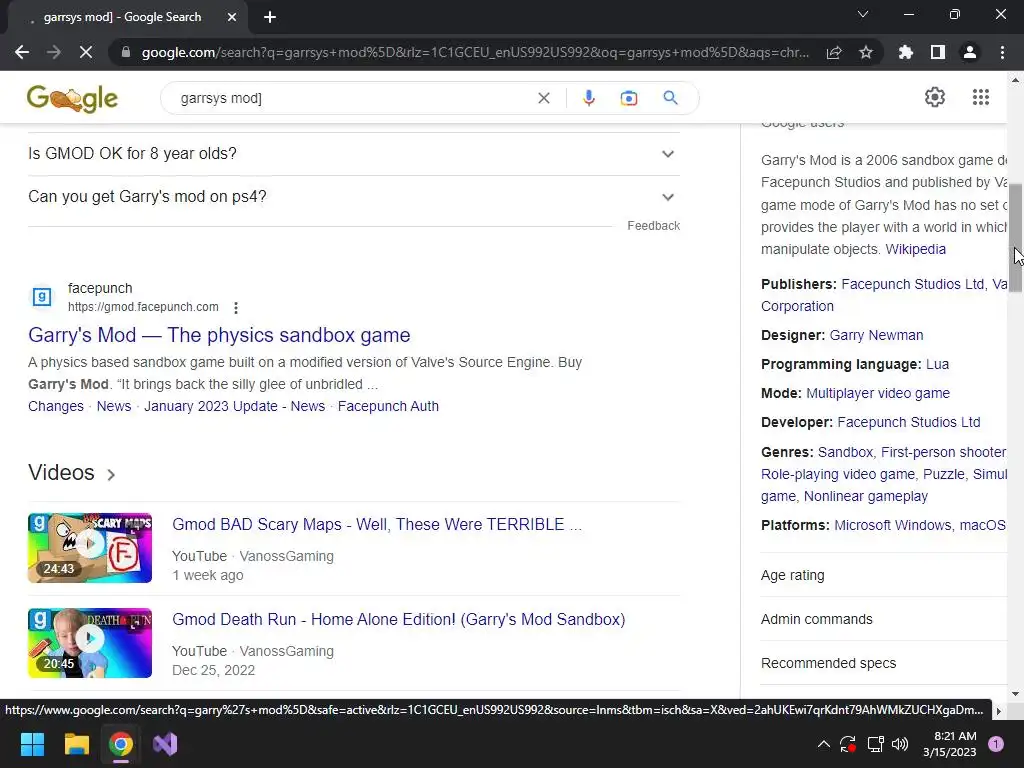Viewport: 1024px width, 768px height.
Task: Open Nonlinear gameplay genre link
Action: (x=865, y=496)
